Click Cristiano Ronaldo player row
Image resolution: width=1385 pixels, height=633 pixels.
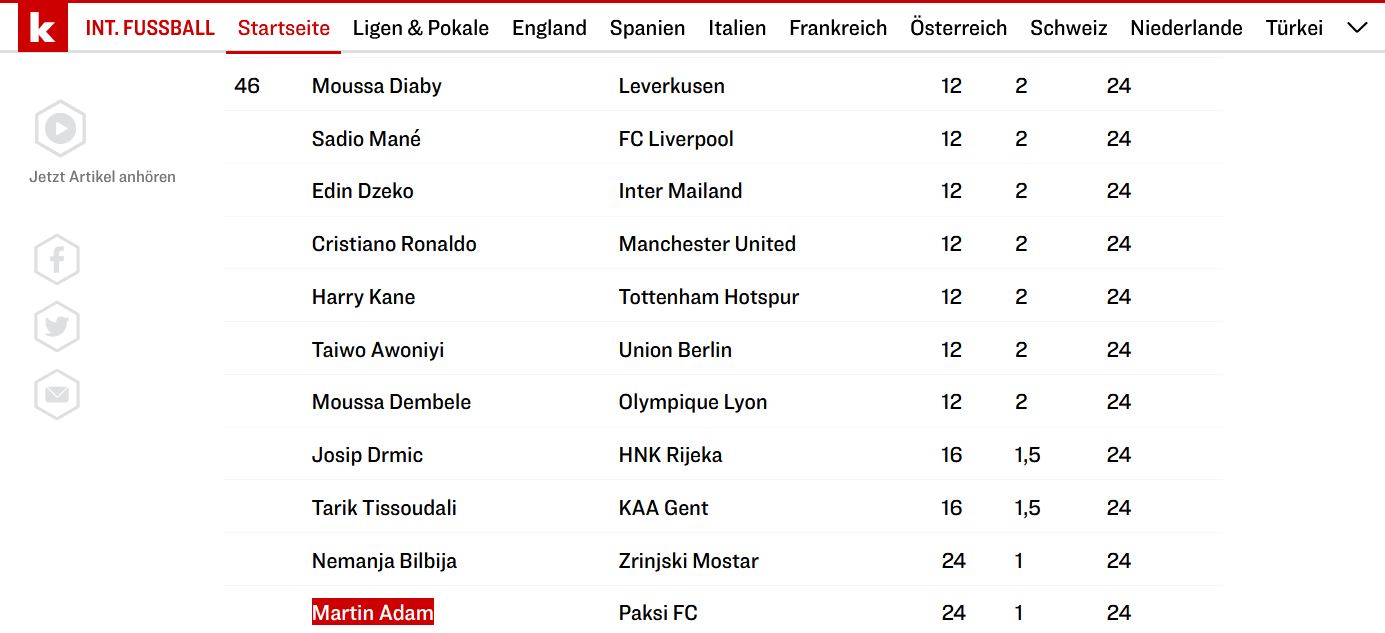pos(723,244)
